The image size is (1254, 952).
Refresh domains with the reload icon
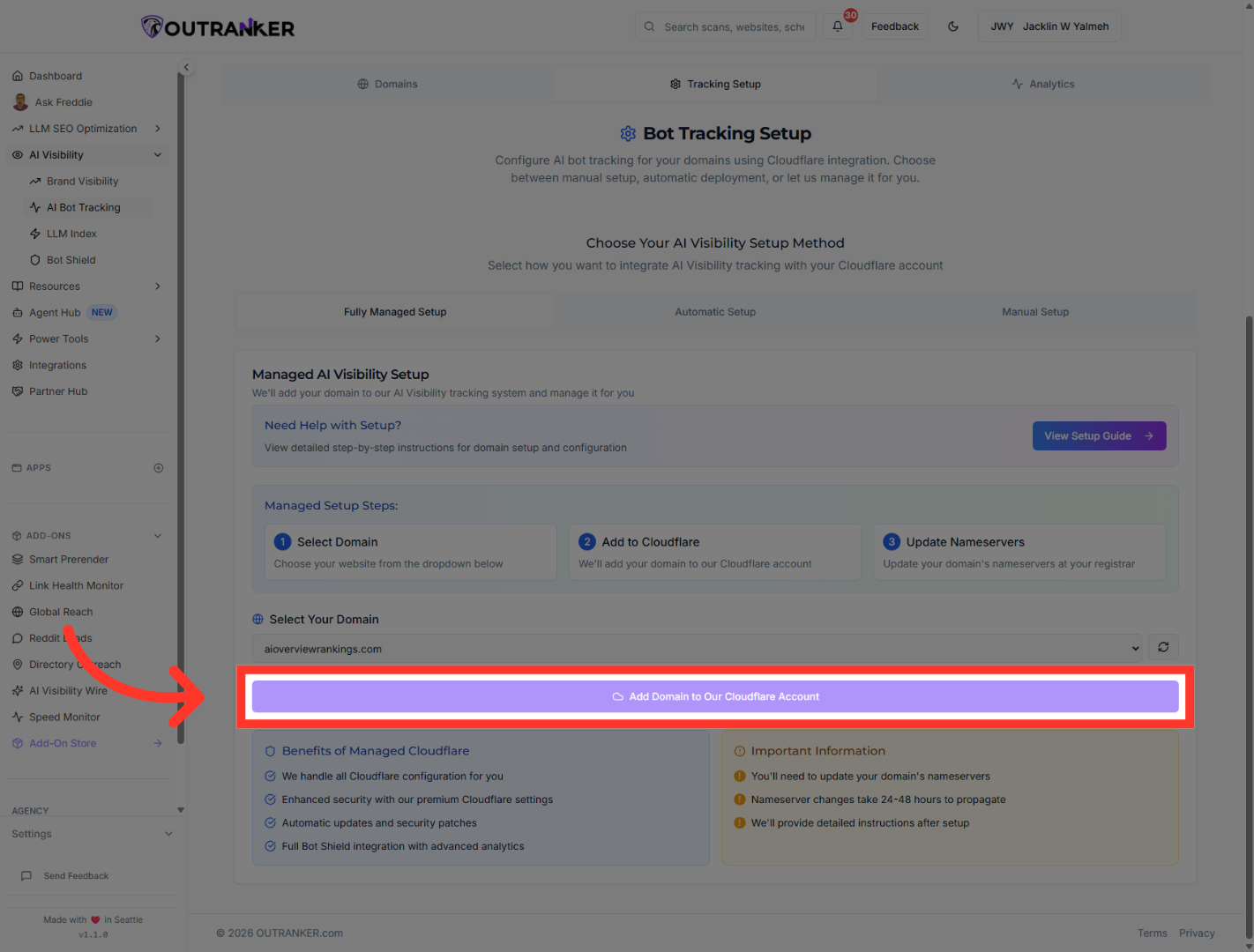(x=1162, y=647)
